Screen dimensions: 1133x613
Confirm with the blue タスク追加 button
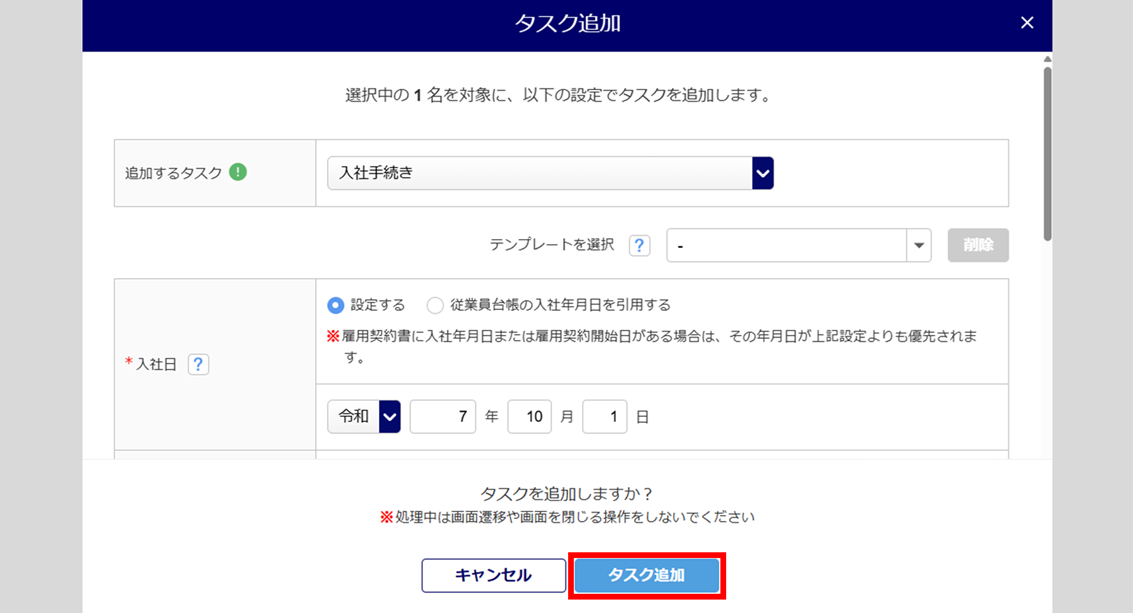coord(647,576)
